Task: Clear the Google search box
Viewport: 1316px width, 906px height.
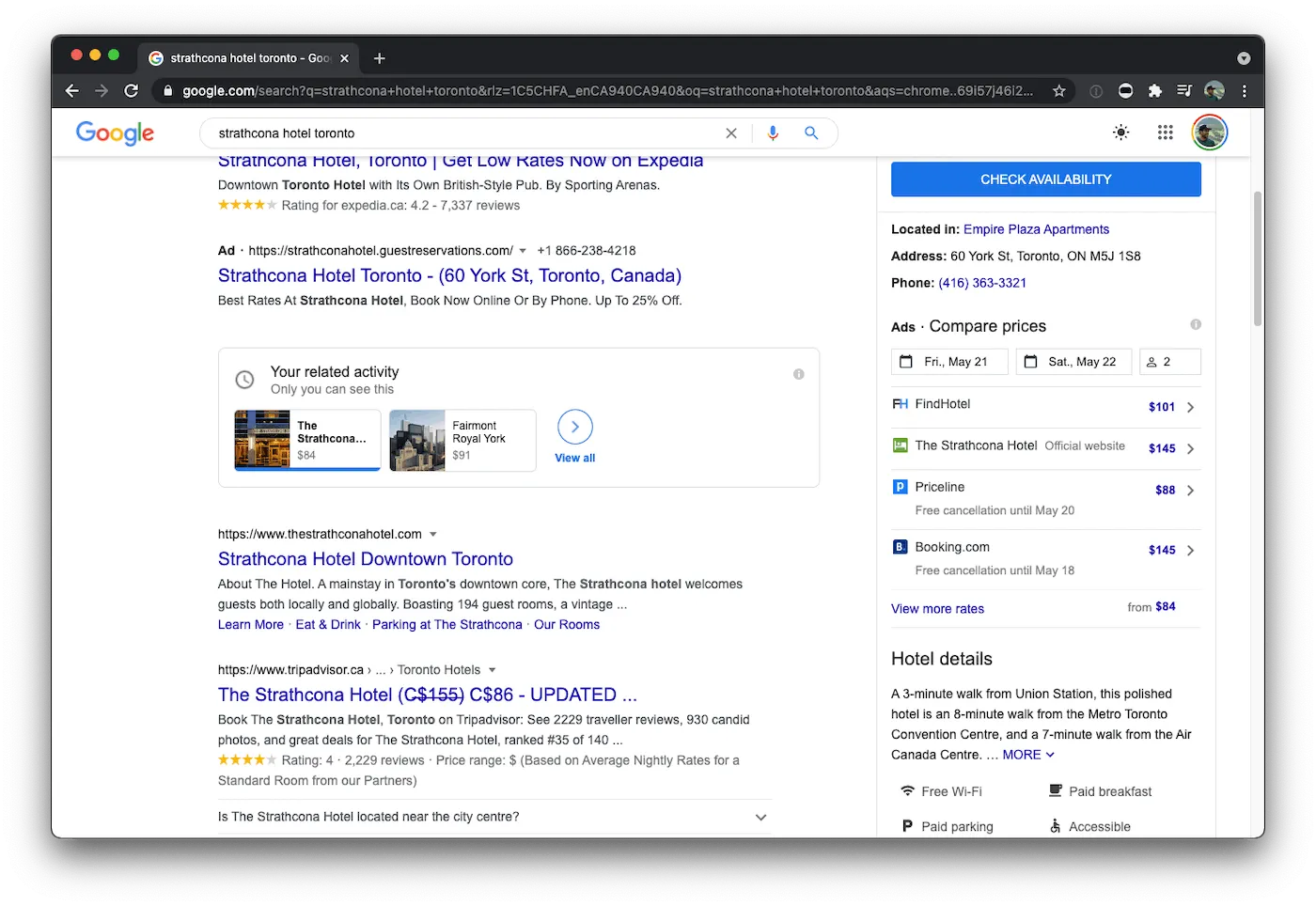Action: pyautogui.click(x=731, y=133)
